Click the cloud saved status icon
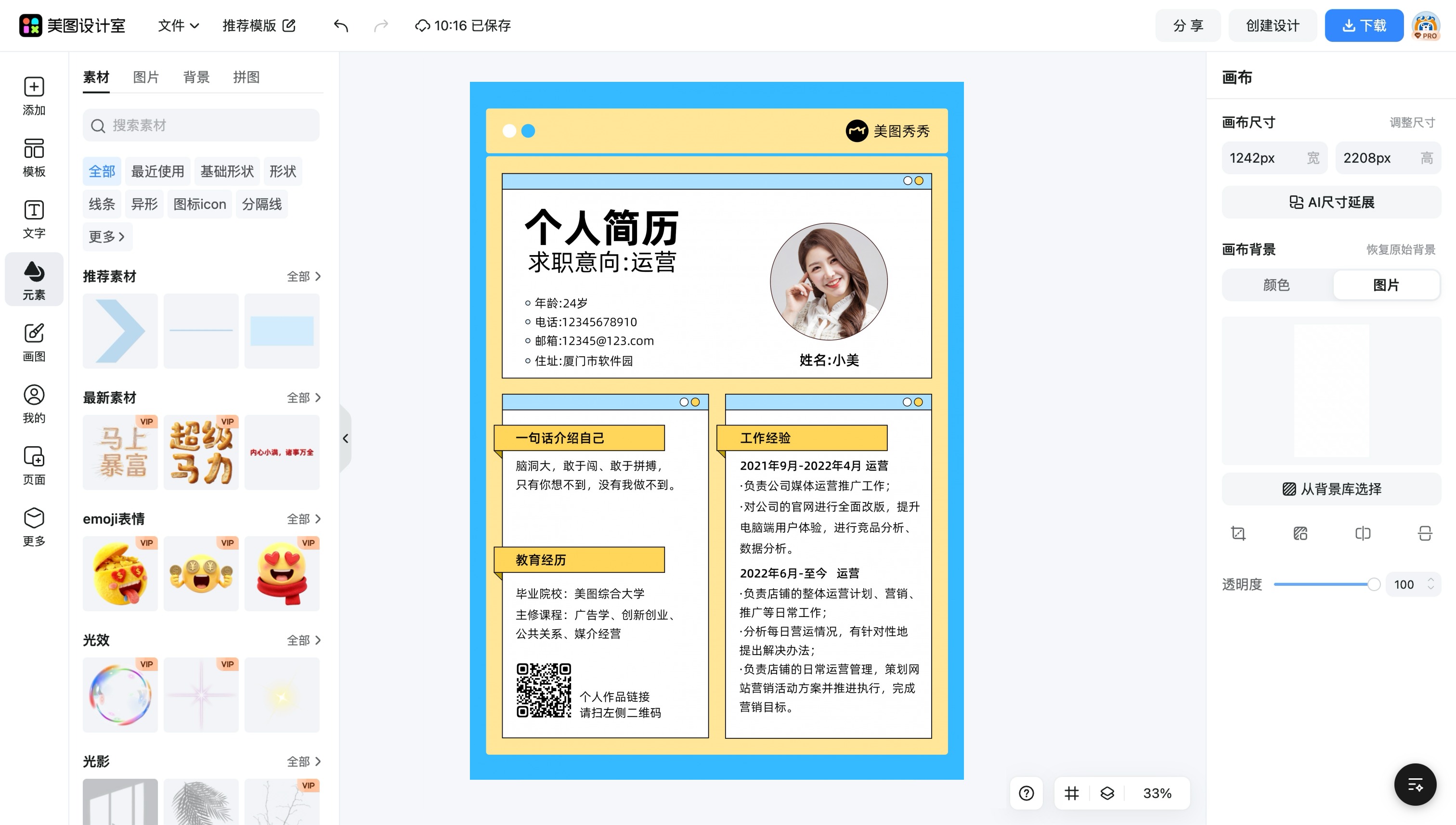Screen dimensions: 1456x825 (422, 26)
